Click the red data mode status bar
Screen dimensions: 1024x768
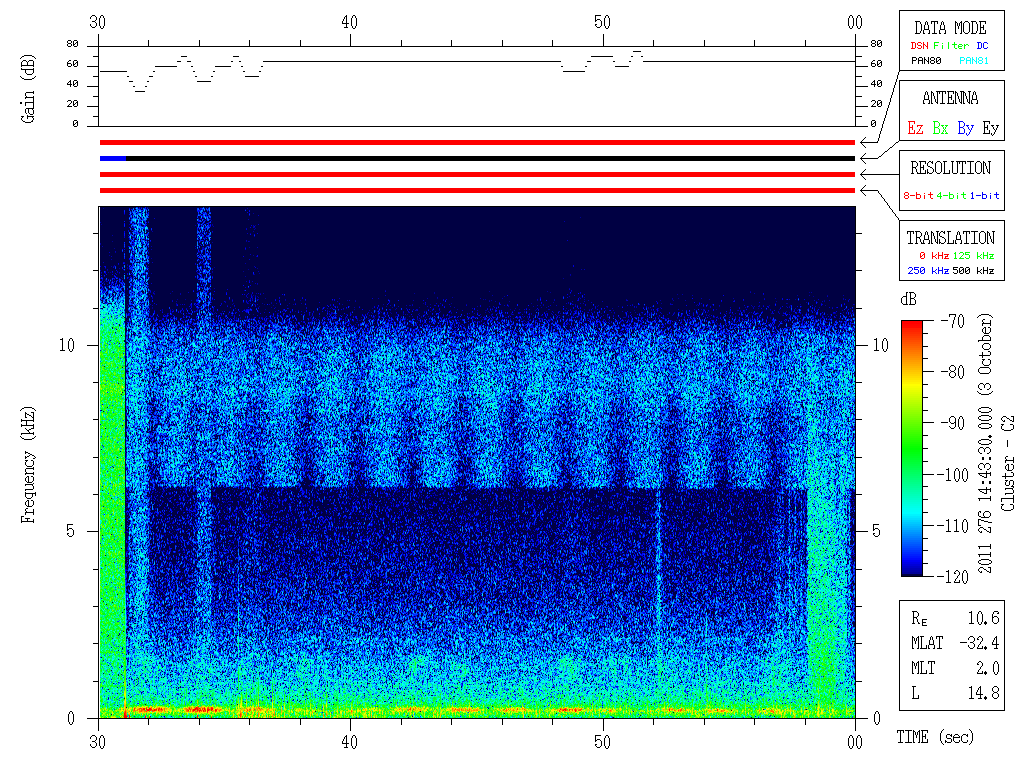[477, 142]
